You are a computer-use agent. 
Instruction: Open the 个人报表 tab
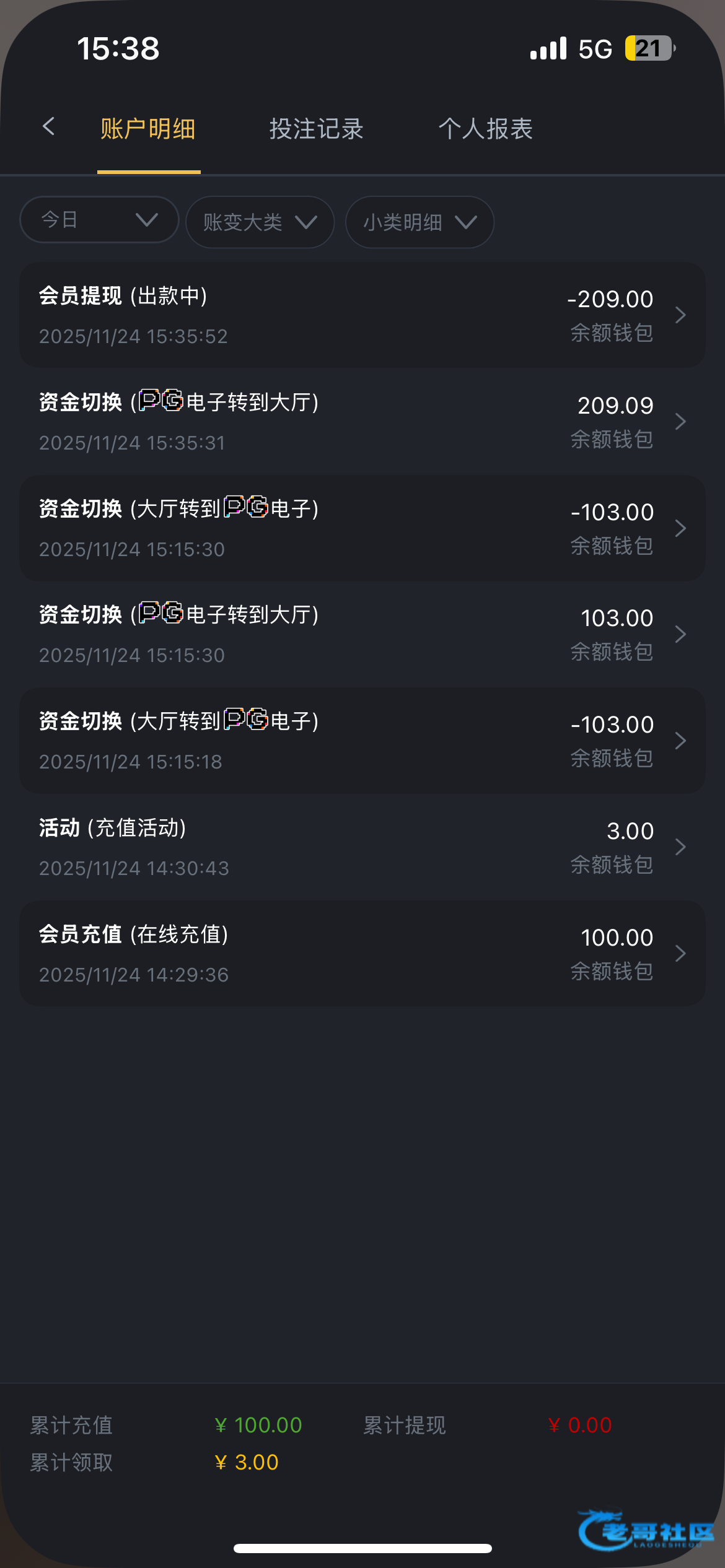pos(486,129)
